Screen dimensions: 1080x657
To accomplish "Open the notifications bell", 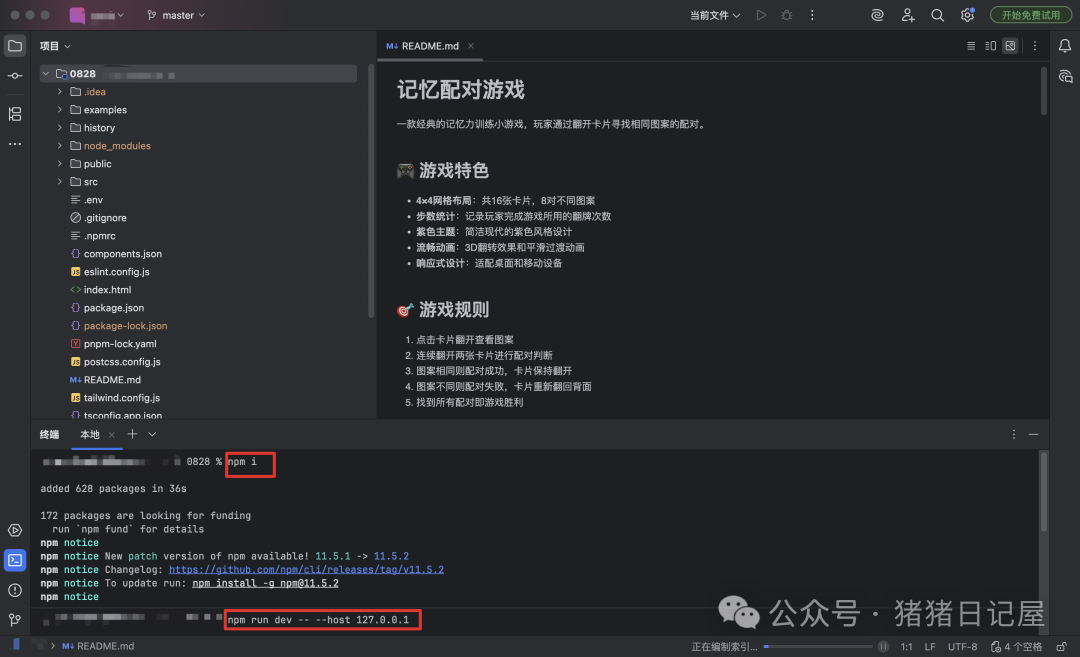I will pyautogui.click(x=1063, y=45).
